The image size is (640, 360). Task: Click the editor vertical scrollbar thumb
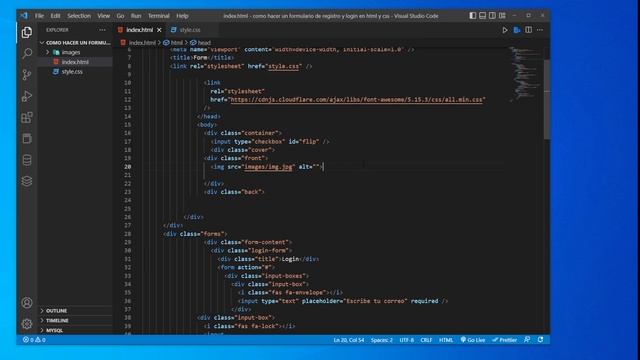point(547,99)
